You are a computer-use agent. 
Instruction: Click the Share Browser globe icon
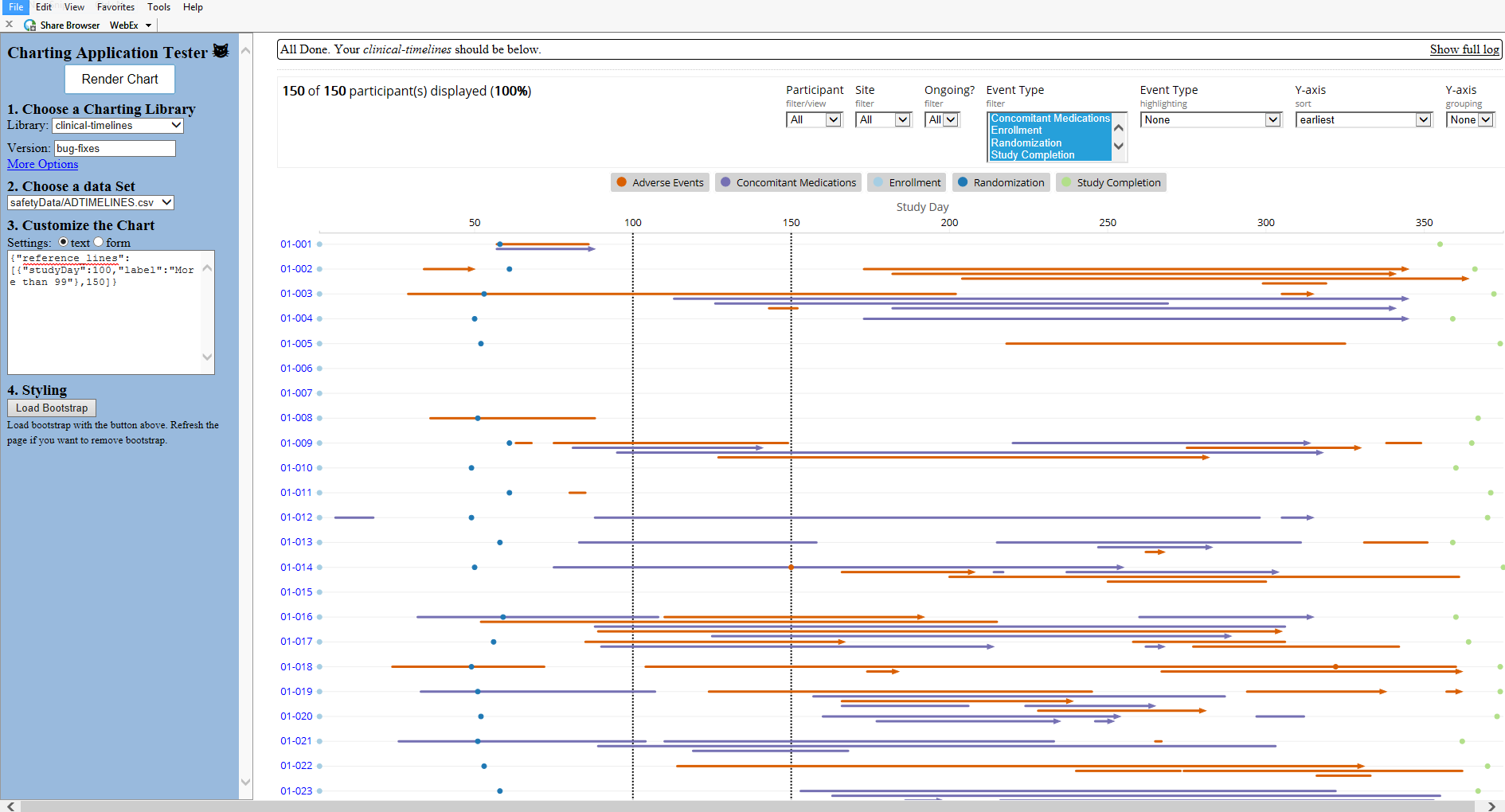click(x=29, y=25)
